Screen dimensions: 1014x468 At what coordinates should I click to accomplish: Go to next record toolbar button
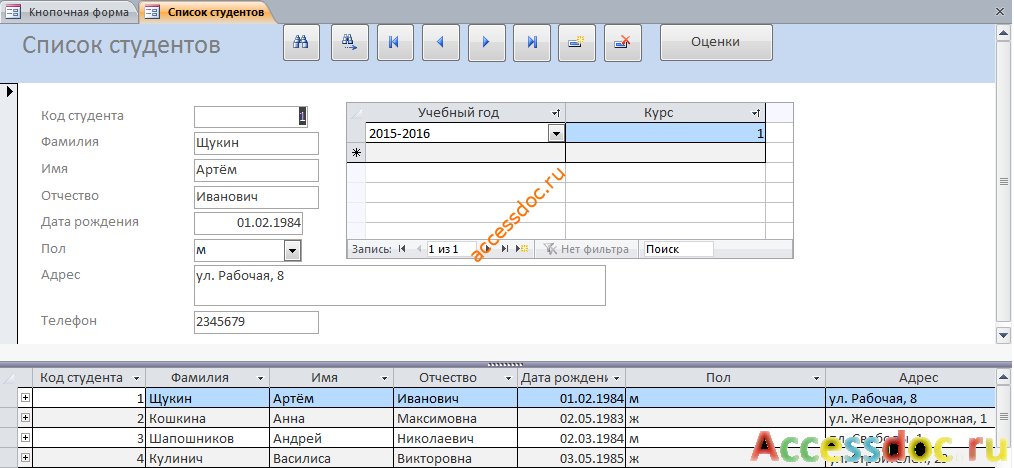(486, 43)
